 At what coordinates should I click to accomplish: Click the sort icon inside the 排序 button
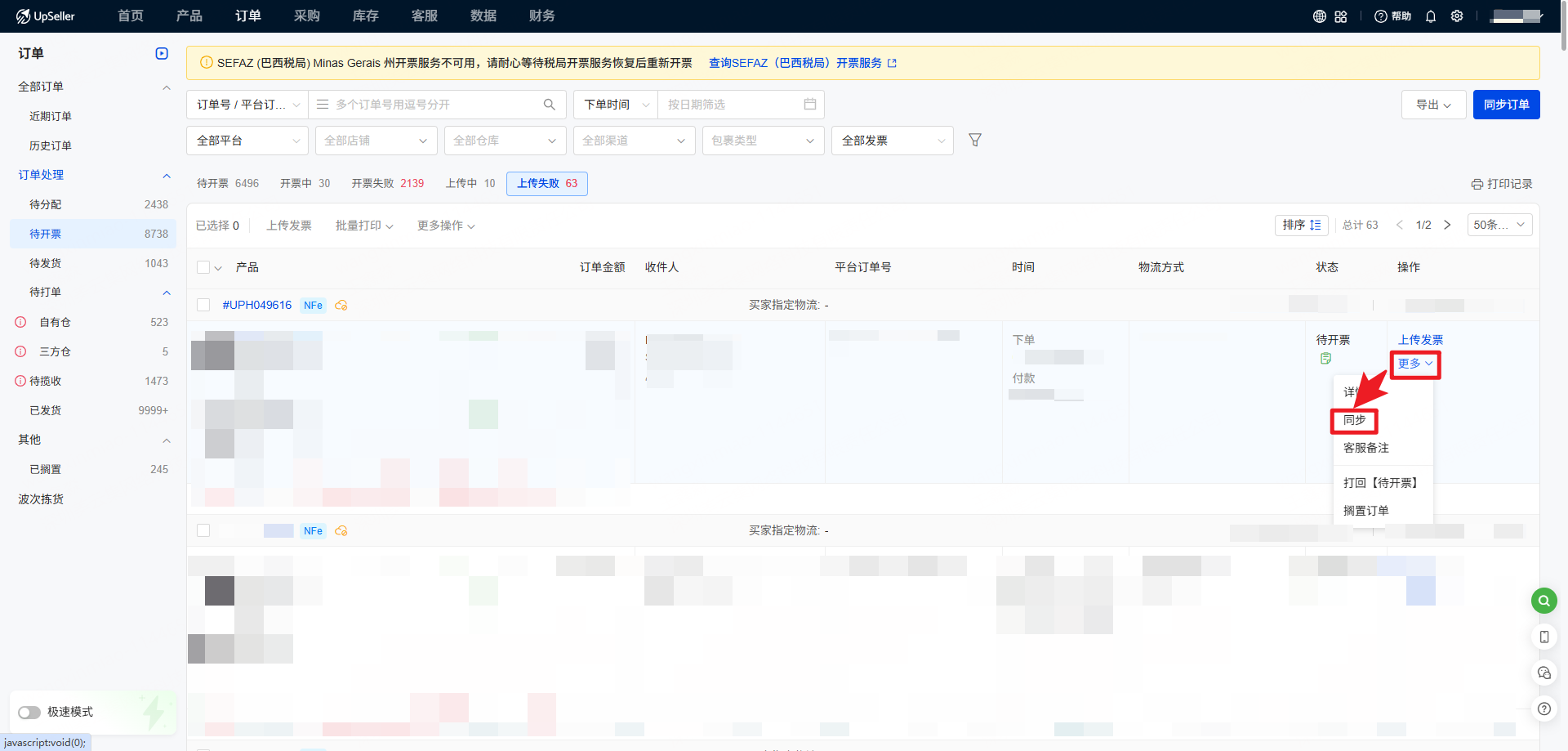pos(1316,225)
